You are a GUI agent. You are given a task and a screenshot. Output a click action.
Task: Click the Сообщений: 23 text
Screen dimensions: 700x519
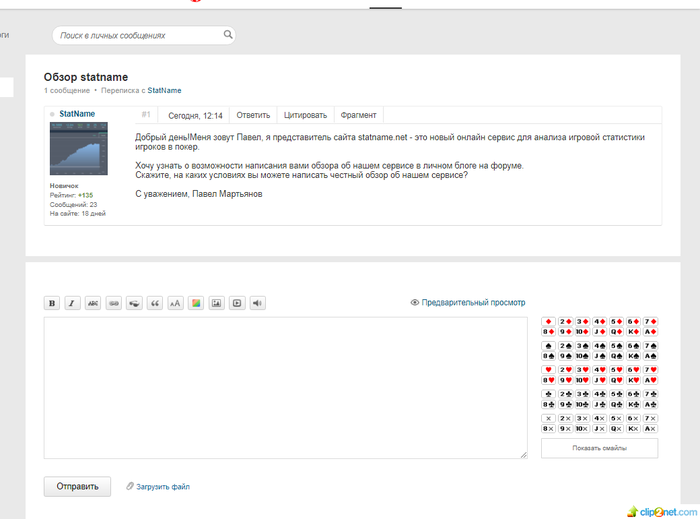tap(73, 204)
